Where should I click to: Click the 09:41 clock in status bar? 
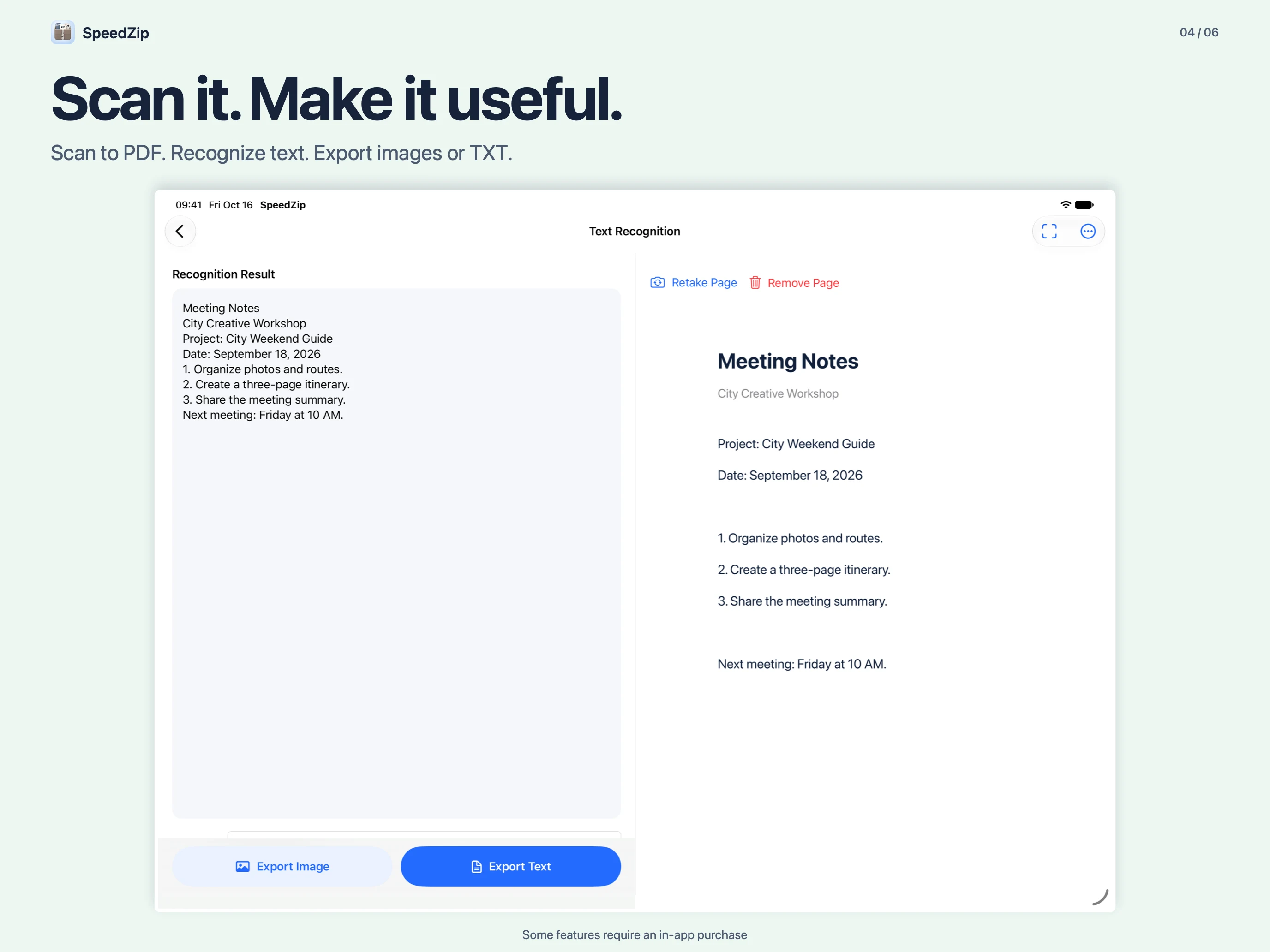pos(188,205)
